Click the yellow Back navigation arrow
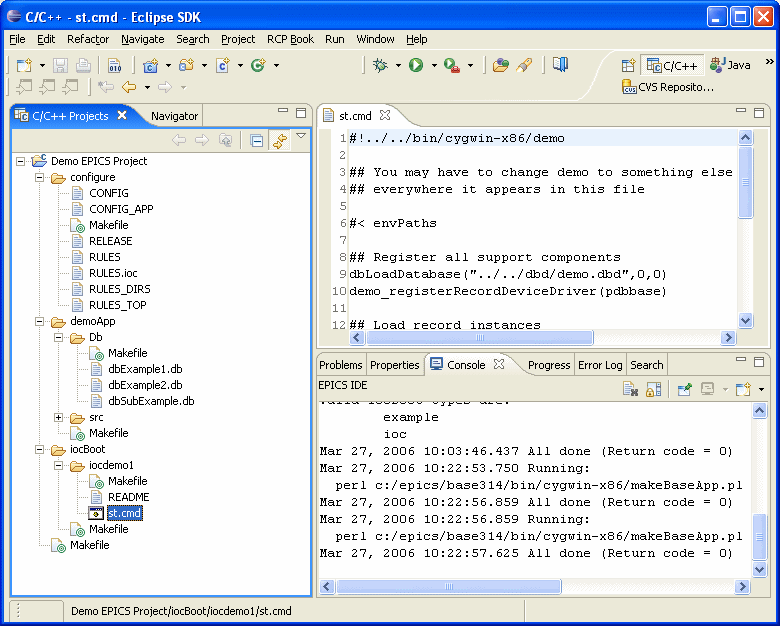 (x=129, y=87)
